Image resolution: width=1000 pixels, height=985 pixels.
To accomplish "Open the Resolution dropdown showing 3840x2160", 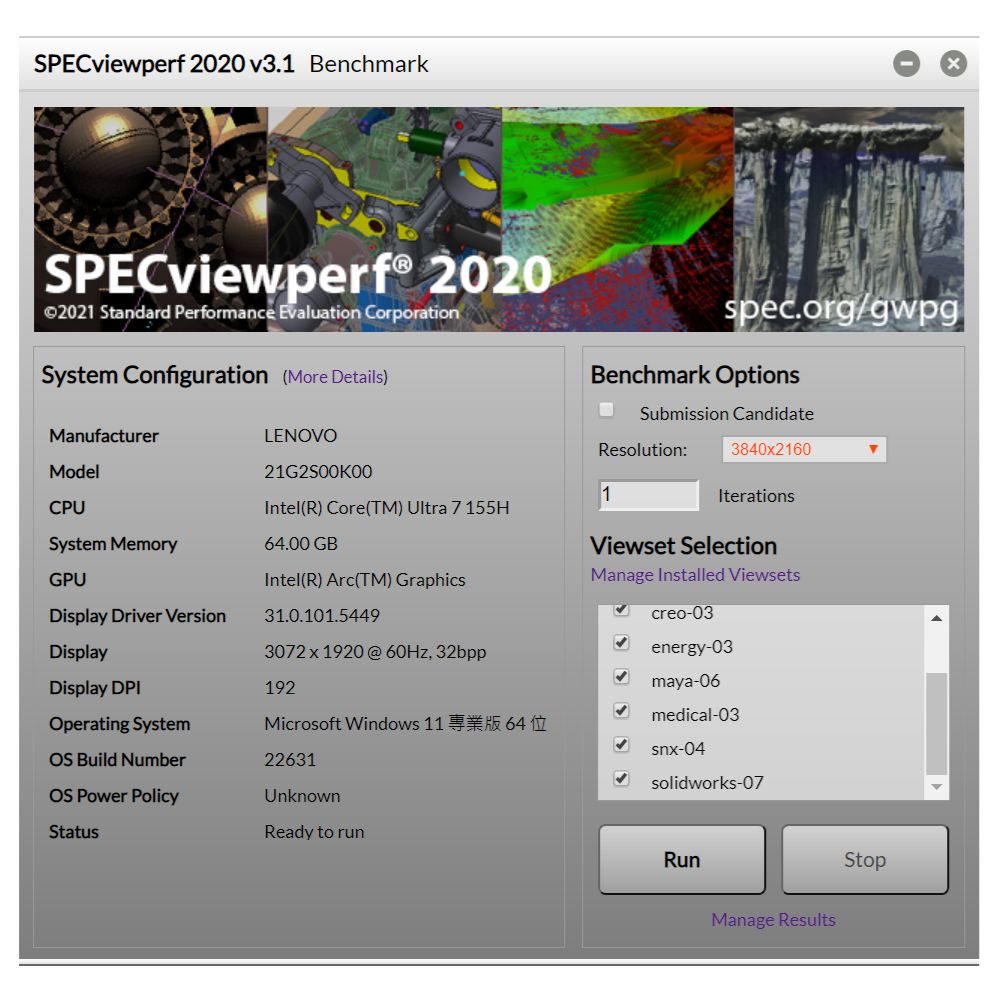I will pos(804,450).
